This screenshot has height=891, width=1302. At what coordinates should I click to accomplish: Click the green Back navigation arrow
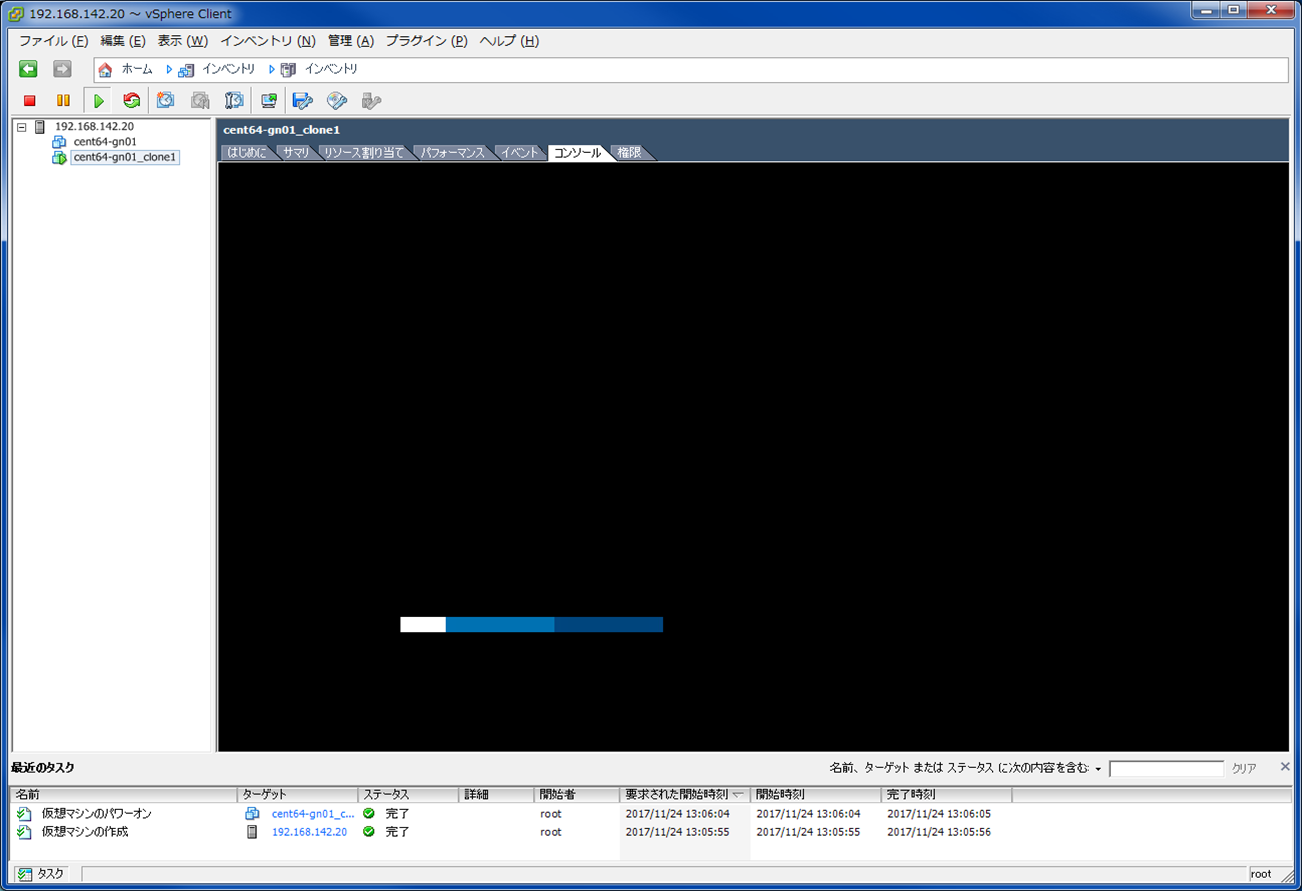tap(28, 69)
